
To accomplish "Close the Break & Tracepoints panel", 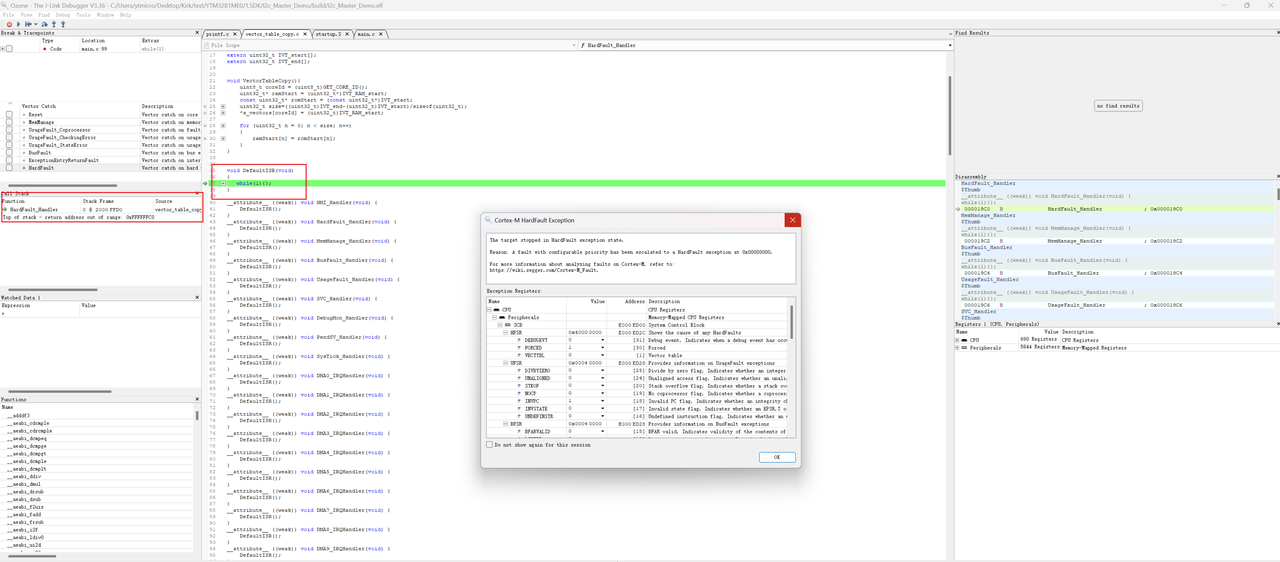I will (197, 33).
